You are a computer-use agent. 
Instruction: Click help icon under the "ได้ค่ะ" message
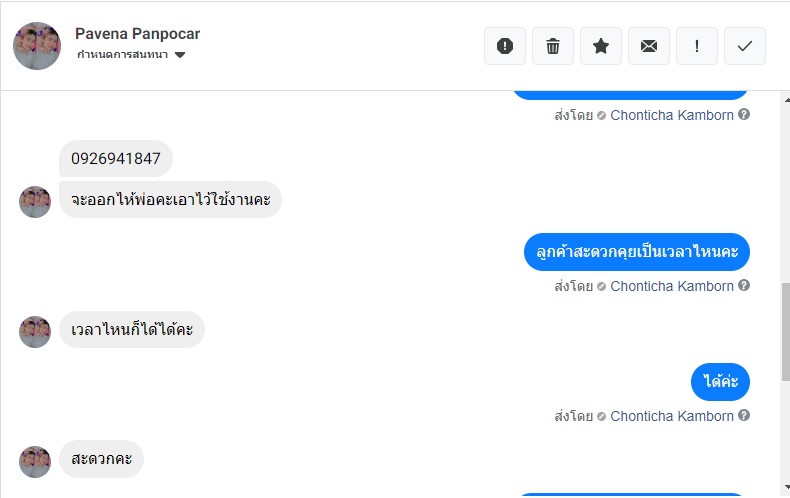(744, 416)
